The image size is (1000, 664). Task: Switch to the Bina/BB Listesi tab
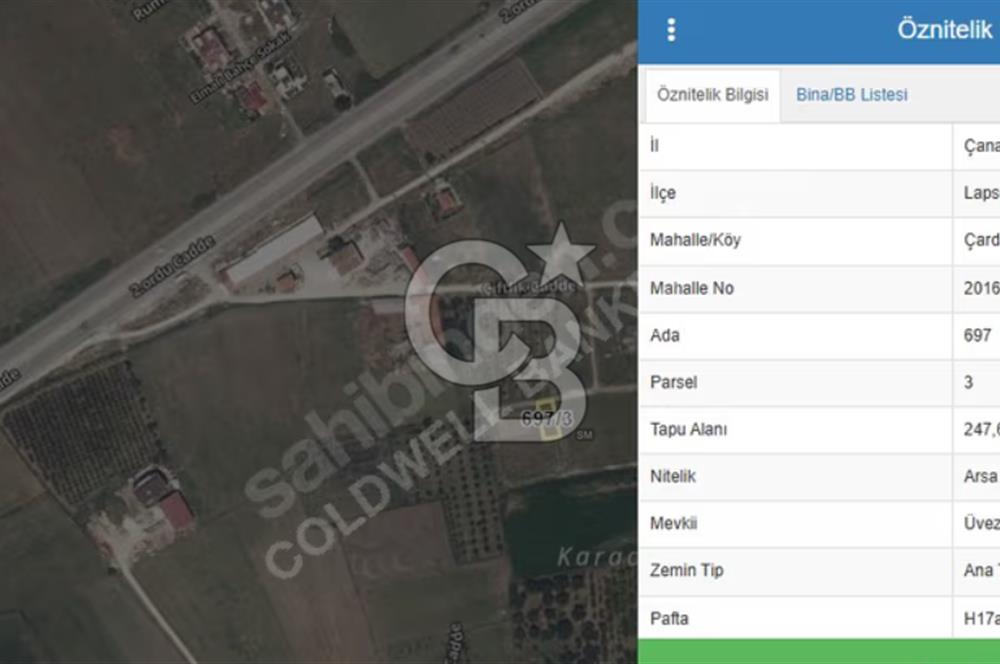click(850, 95)
